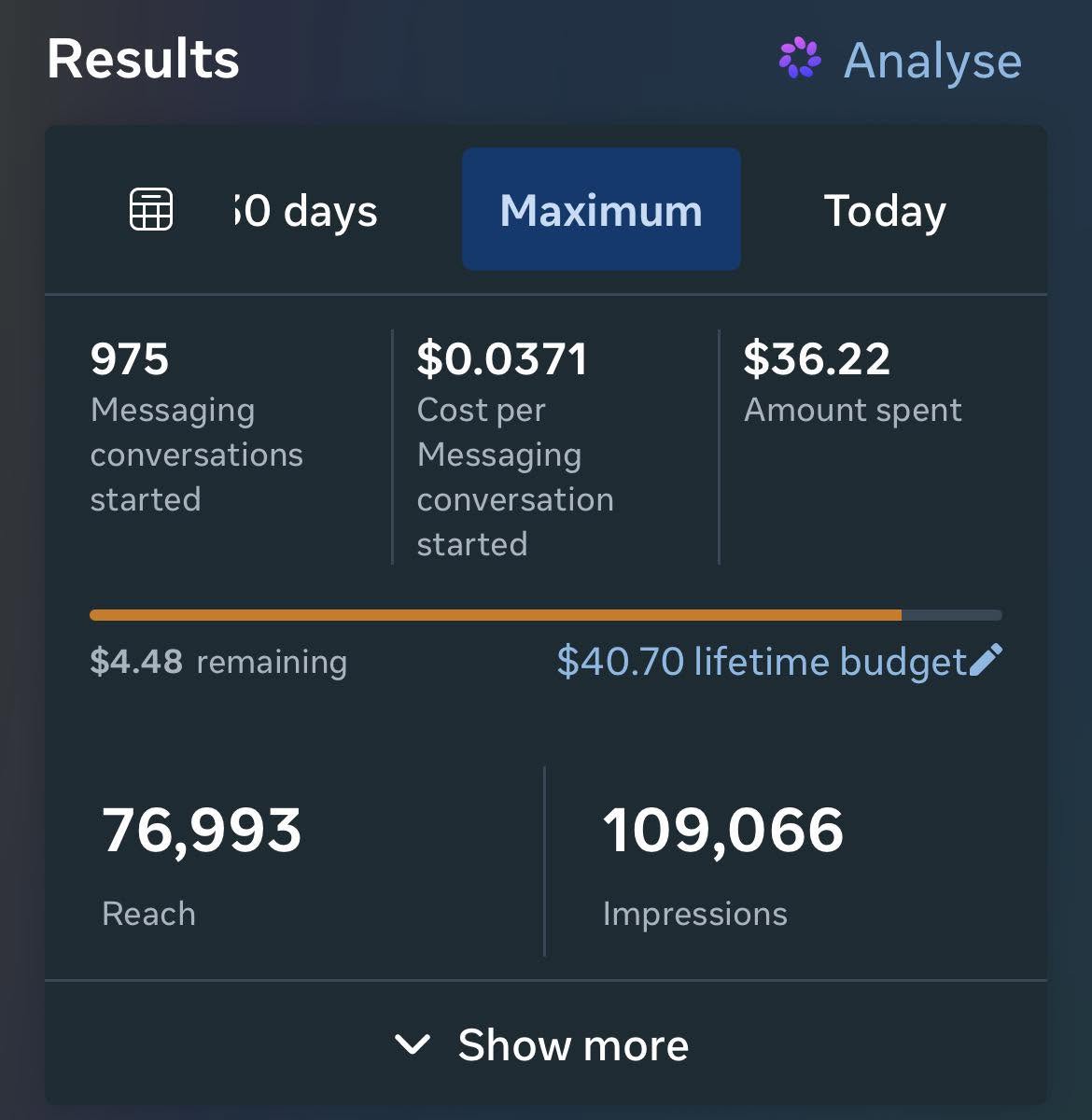Click the Results heading

[x=144, y=59]
